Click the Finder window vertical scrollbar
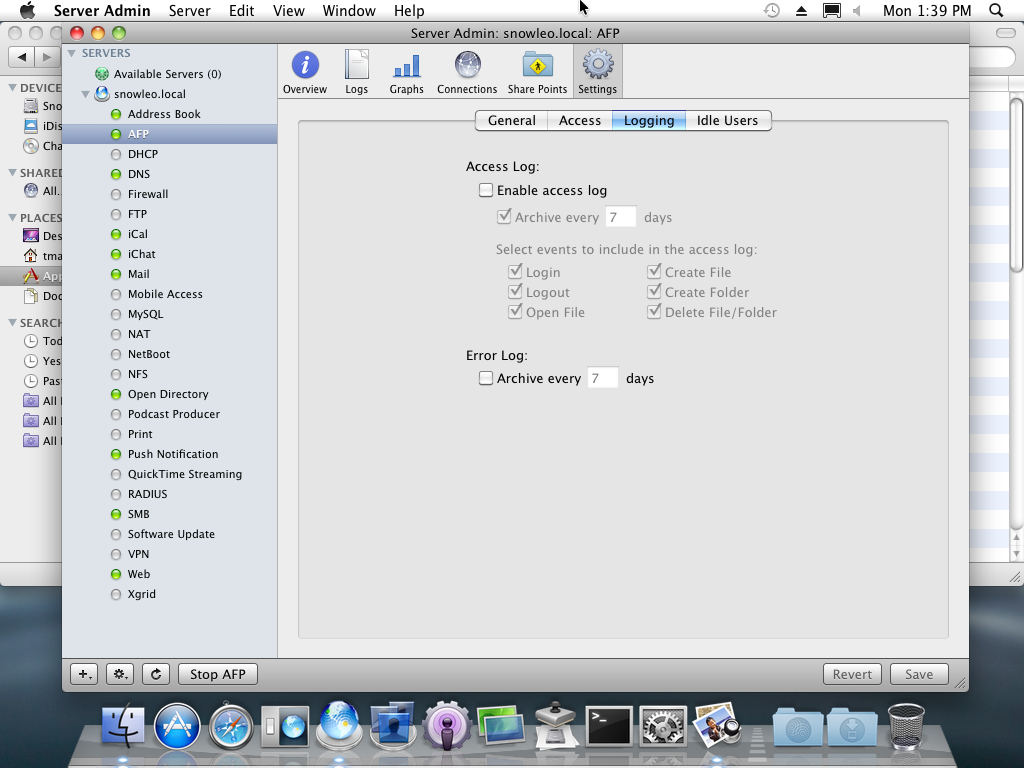The width and height of the screenshot is (1024, 768). coord(1016,183)
